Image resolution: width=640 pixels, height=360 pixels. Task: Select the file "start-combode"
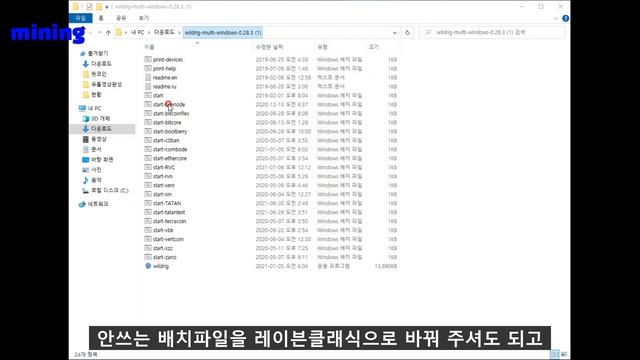coord(170,149)
